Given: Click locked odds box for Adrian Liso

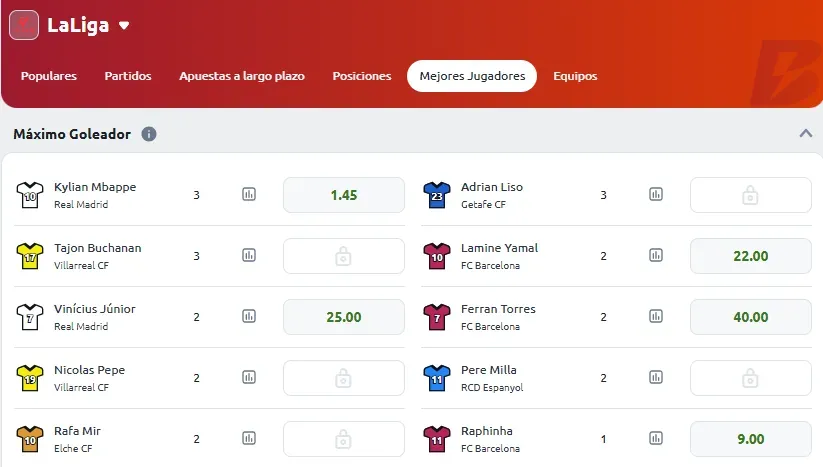Looking at the screenshot, I should click(750, 195).
